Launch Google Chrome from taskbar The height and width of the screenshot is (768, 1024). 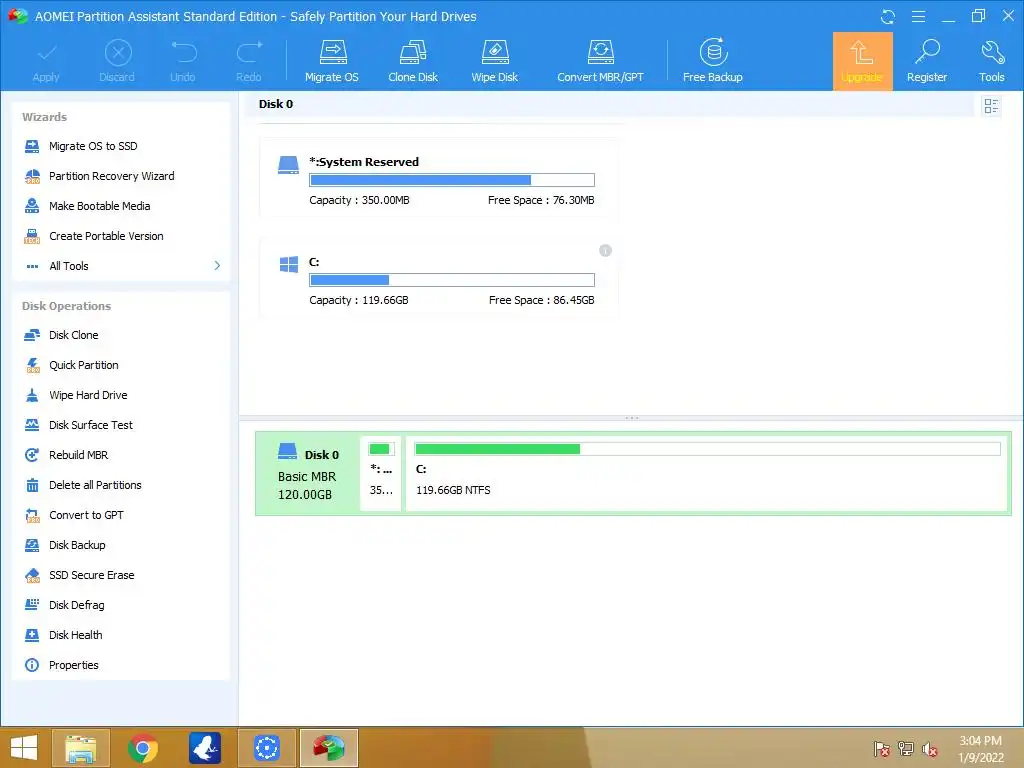click(143, 748)
